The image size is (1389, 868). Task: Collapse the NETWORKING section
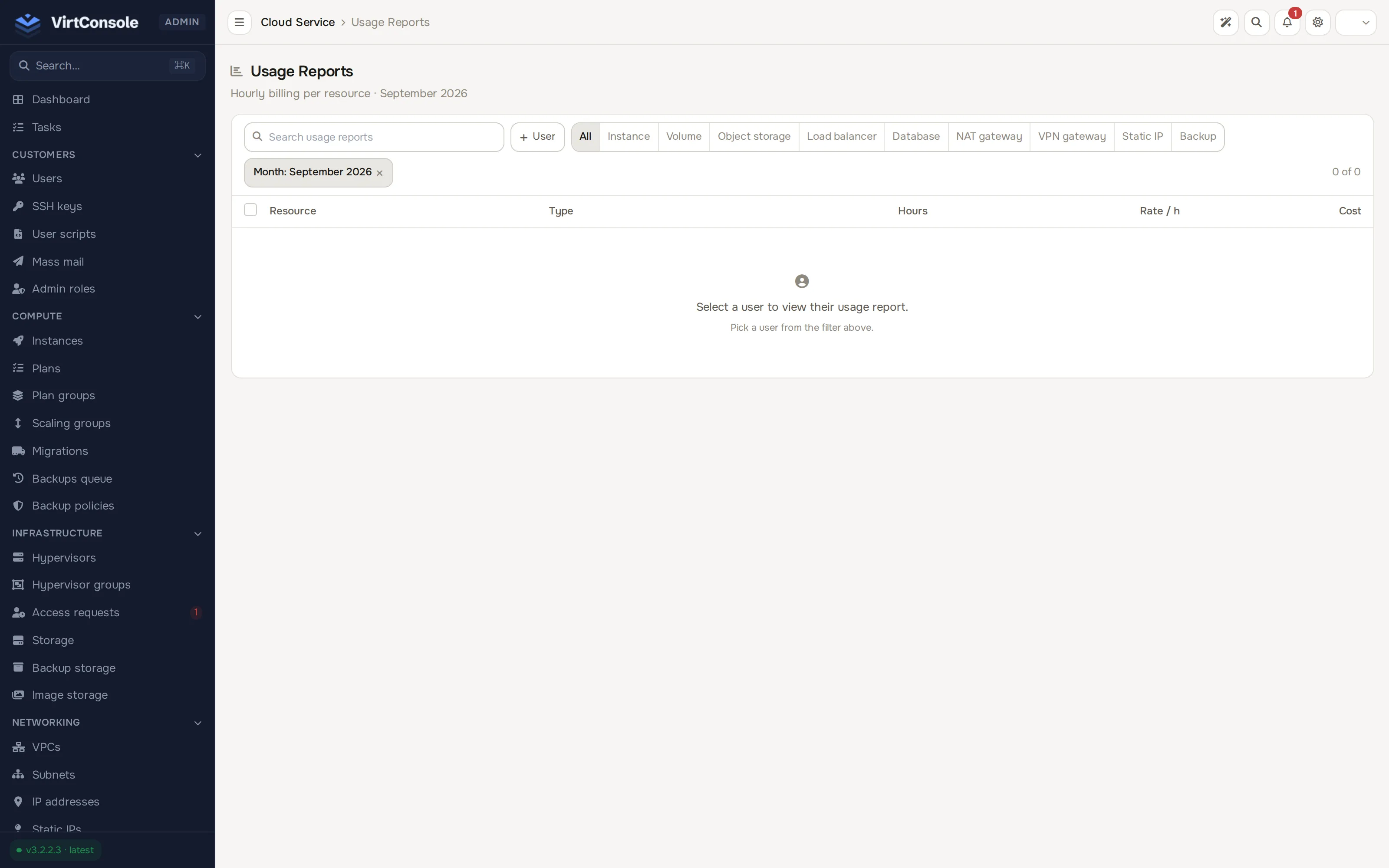198,723
